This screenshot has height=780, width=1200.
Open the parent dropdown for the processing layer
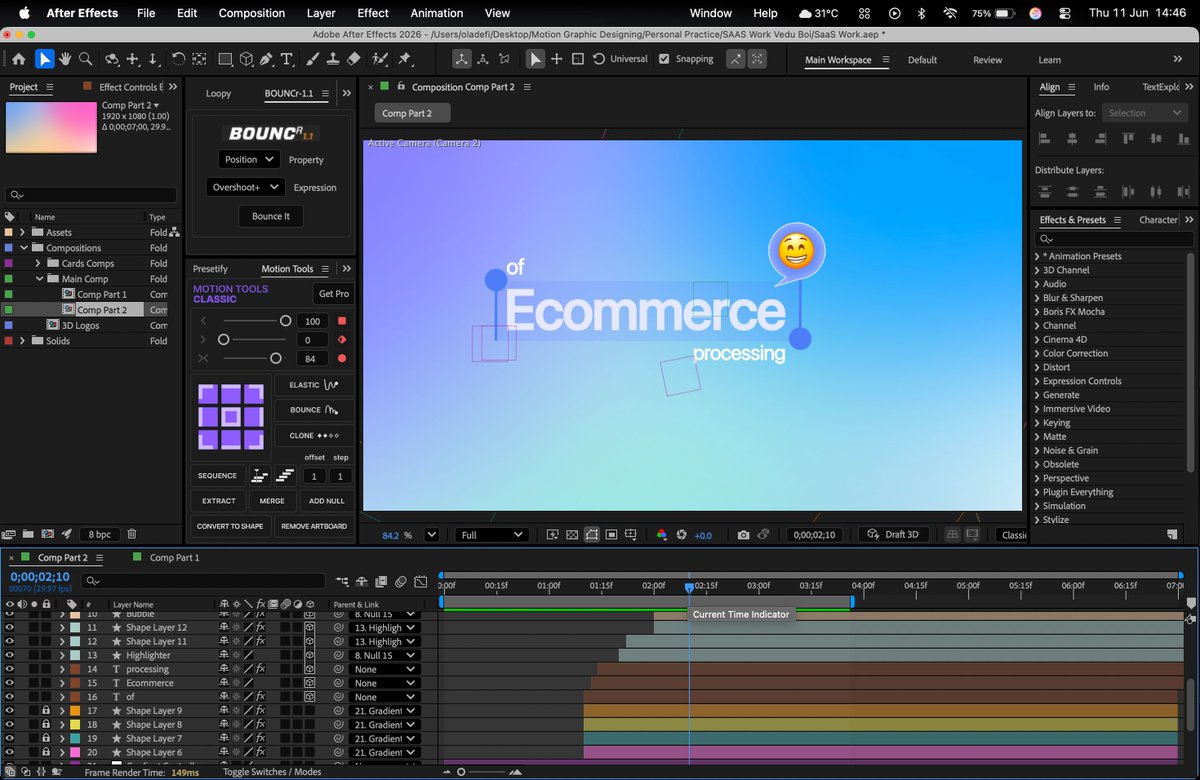[x=385, y=669]
